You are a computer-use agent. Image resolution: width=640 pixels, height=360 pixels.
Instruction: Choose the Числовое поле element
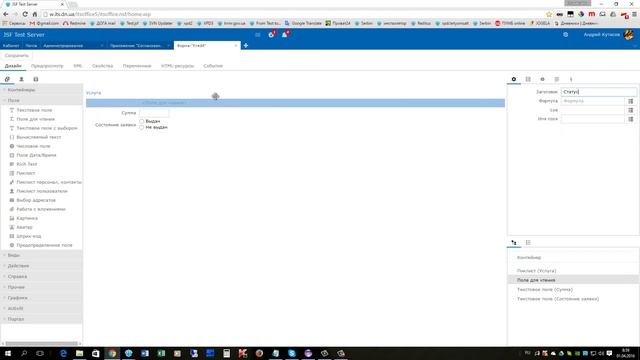[33, 146]
